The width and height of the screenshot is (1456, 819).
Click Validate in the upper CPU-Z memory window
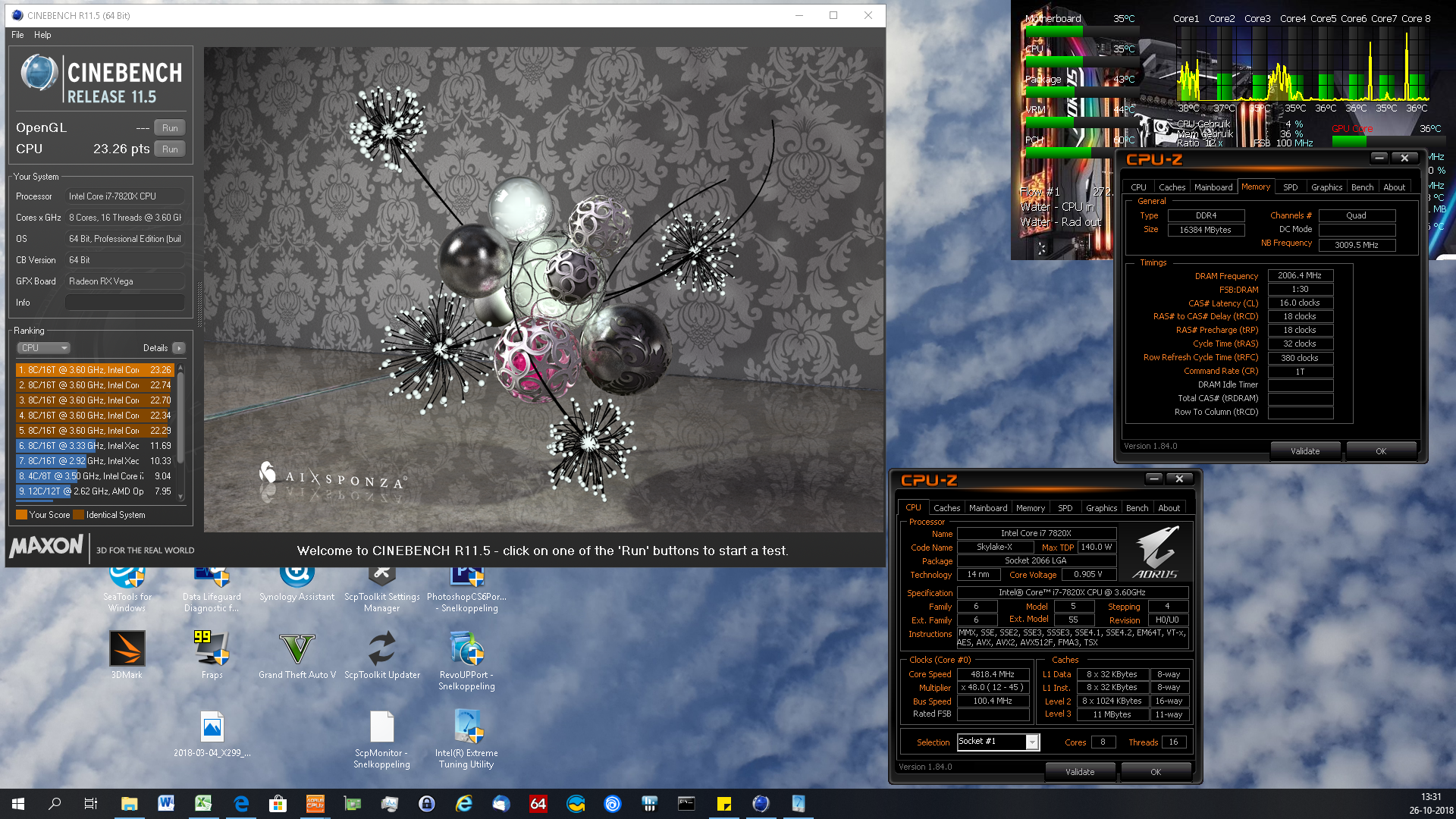pyautogui.click(x=1305, y=451)
